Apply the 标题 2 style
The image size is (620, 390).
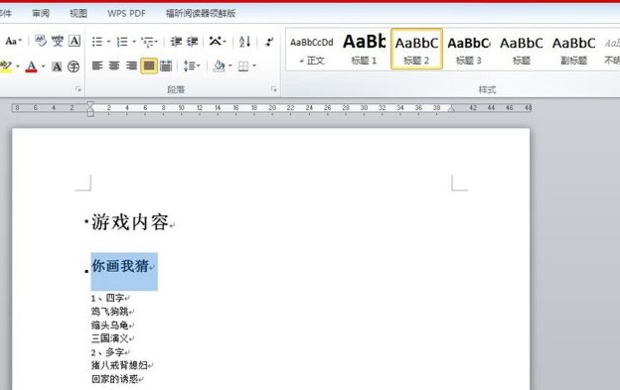[416, 49]
